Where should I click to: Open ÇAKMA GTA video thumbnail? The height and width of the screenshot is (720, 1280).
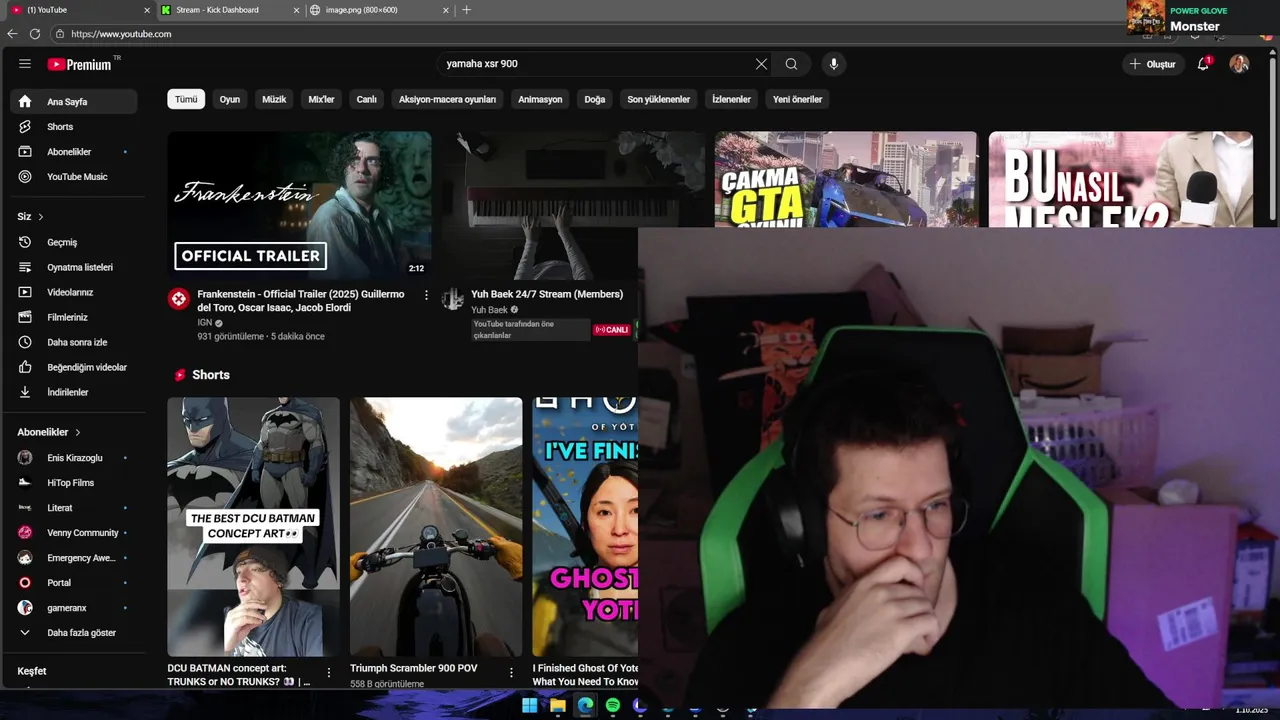click(846, 179)
